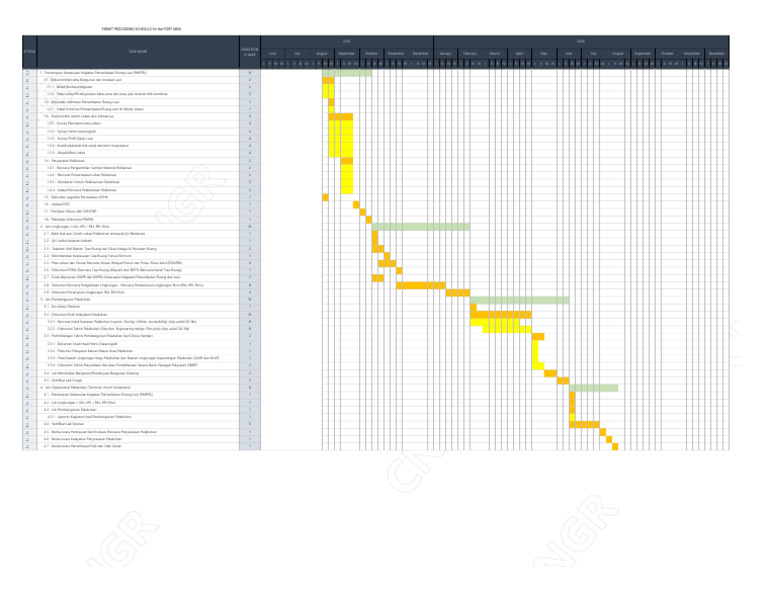Click the document title PERMIT PROCESSING SCHEDULE
The image size is (768, 594).
tap(142, 29)
